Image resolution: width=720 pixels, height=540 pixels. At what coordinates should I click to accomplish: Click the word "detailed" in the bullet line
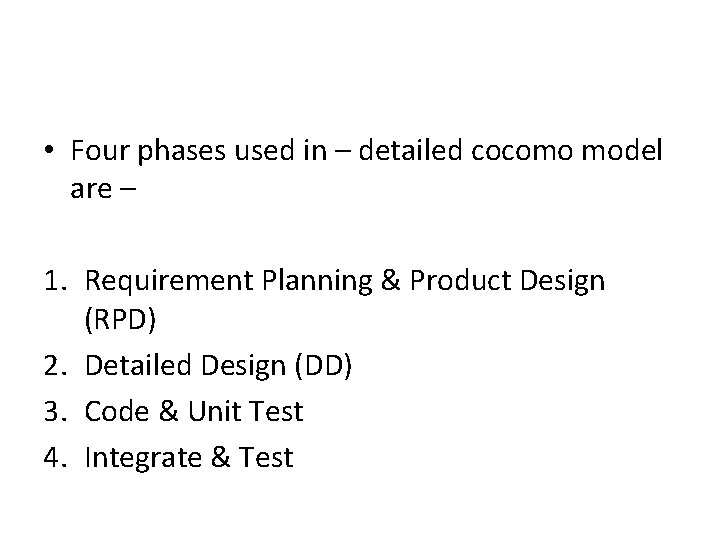pyautogui.click(x=411, y=151)
